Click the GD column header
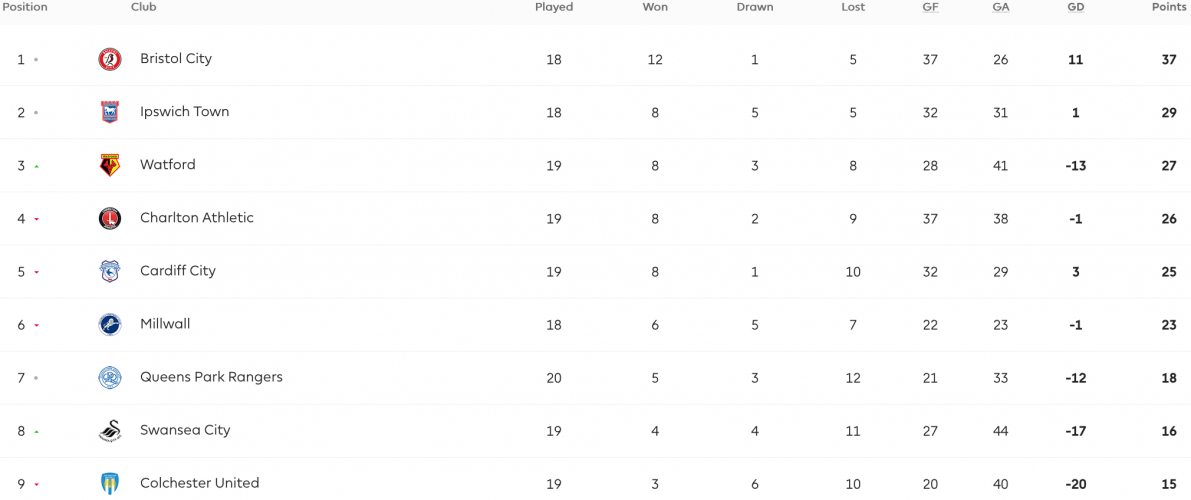The image size is (1191, 500). (1076, 7)
